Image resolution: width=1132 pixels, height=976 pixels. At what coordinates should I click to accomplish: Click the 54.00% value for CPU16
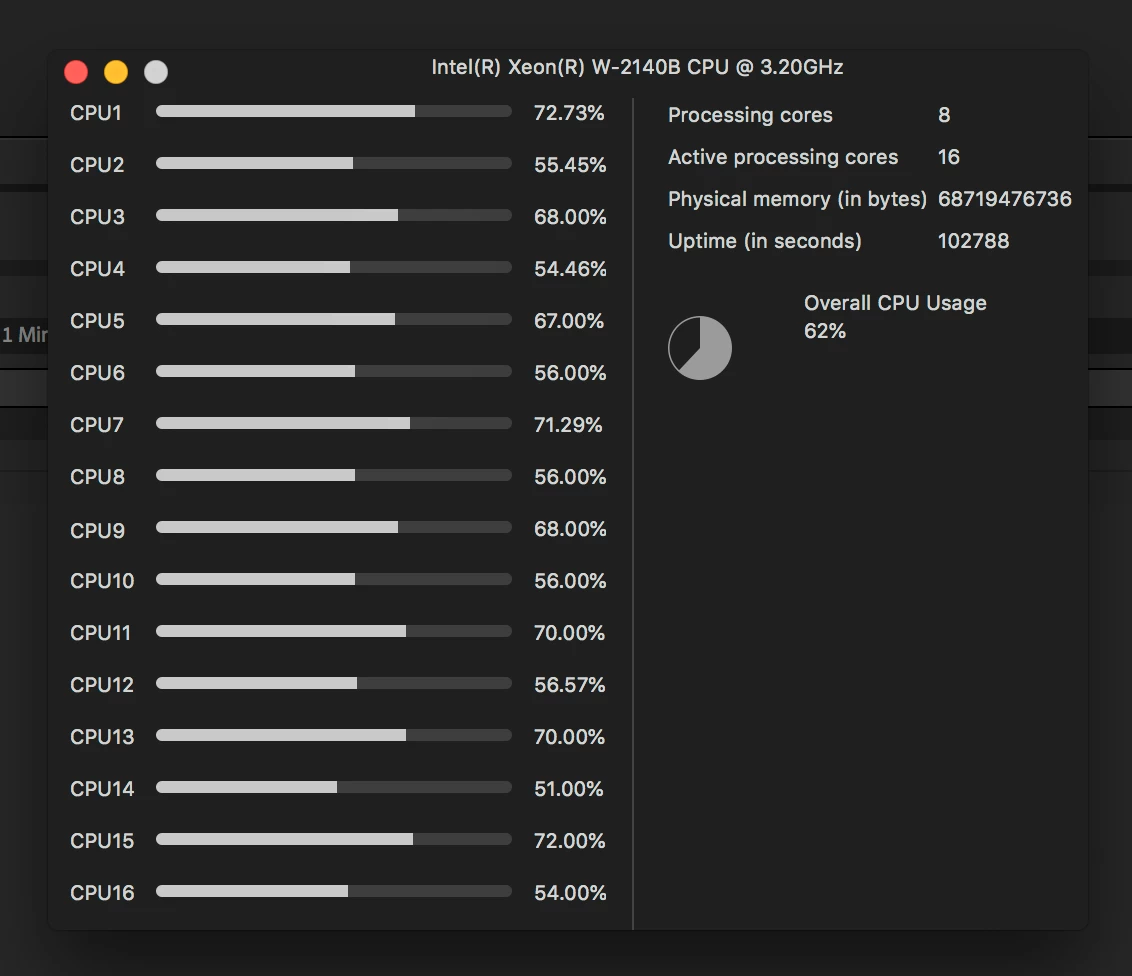pos(570,893)
